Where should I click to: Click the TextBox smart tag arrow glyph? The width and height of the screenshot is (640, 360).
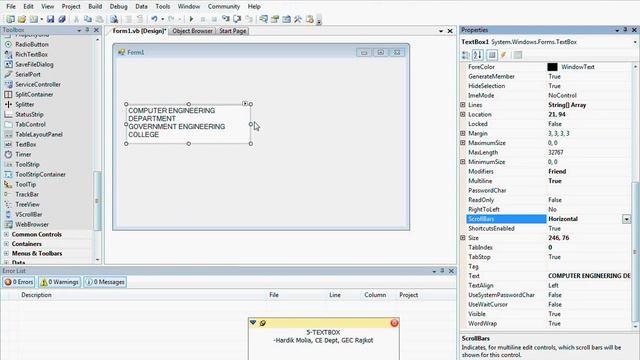(245, 104)
